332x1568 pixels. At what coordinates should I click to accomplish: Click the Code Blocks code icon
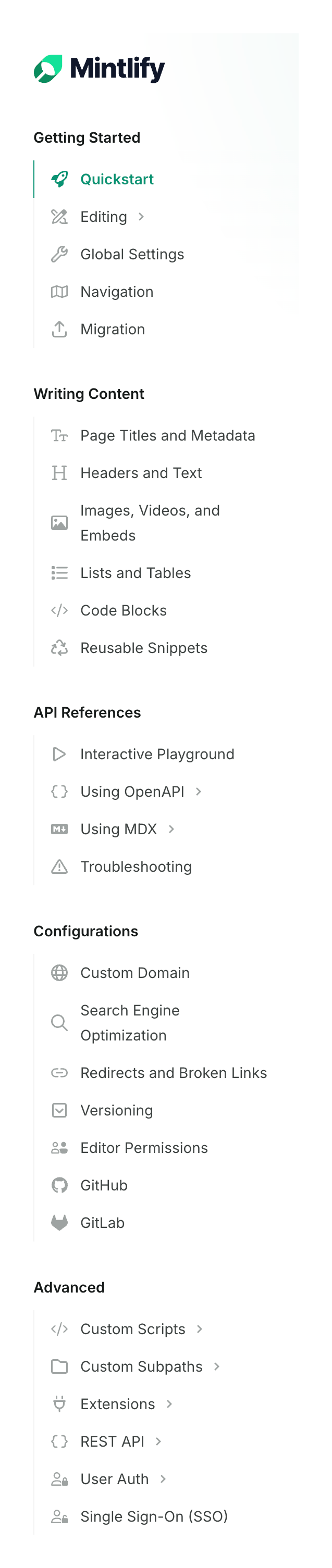pyautogui.click(x=59, y=610)
